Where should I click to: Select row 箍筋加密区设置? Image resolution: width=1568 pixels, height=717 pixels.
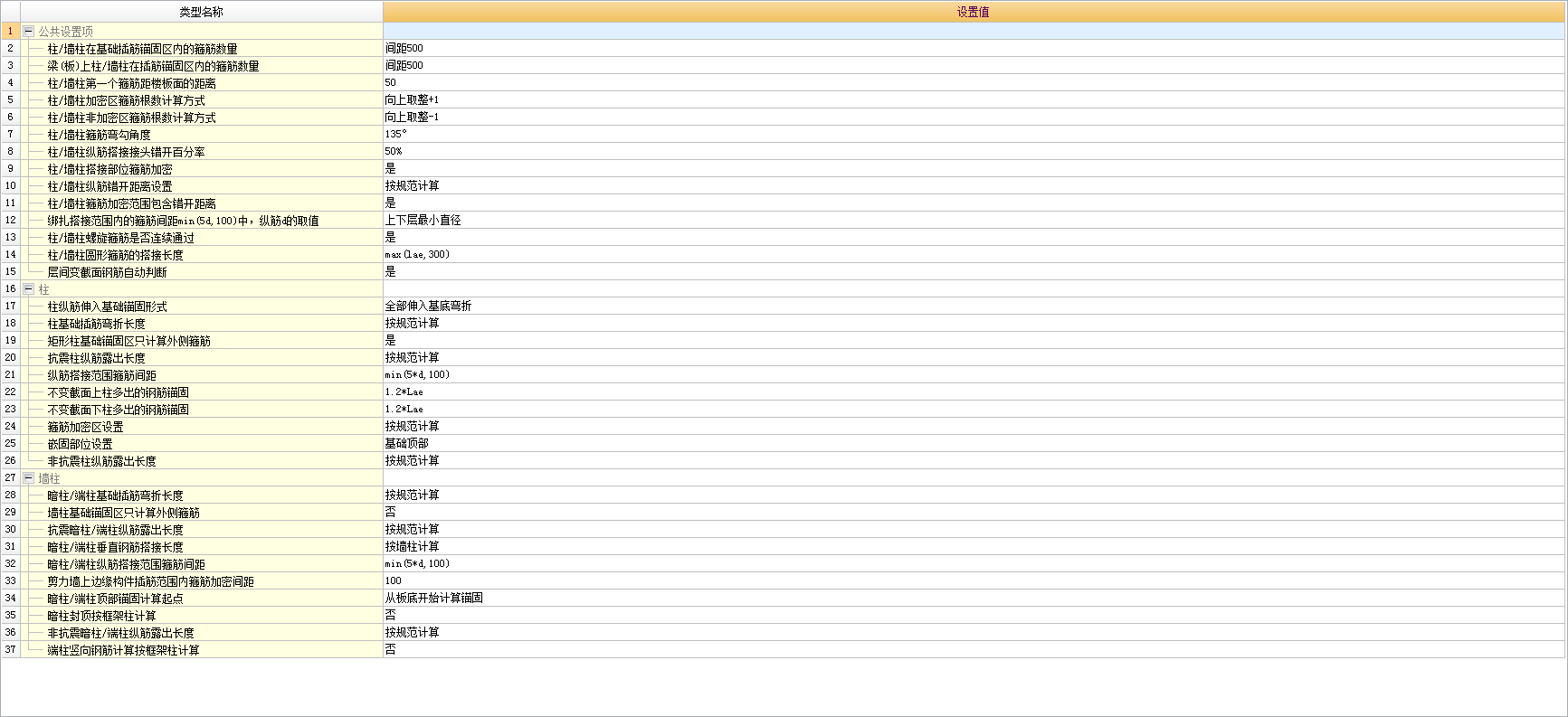85,427
